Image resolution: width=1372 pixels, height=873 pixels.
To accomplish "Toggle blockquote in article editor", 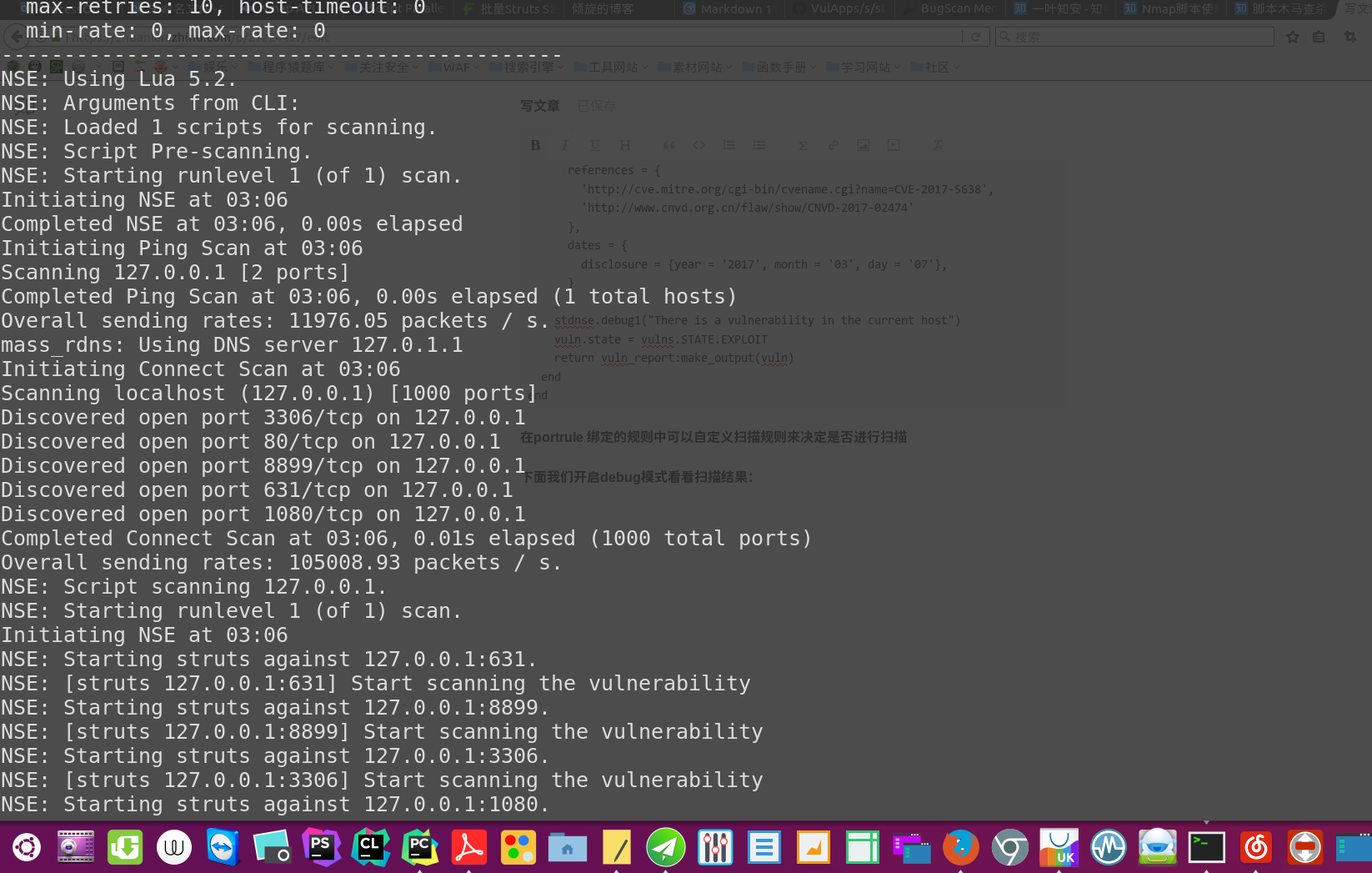I will pyautogui.click(x=668, y=145).
